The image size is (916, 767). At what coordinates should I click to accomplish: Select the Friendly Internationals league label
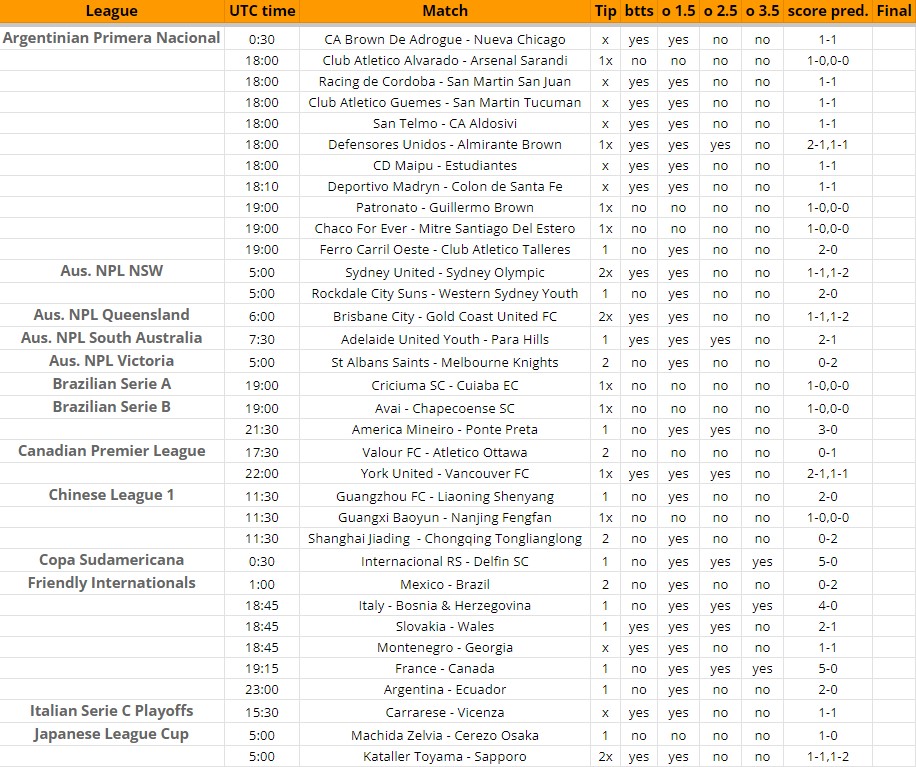(x=112, y=583)
